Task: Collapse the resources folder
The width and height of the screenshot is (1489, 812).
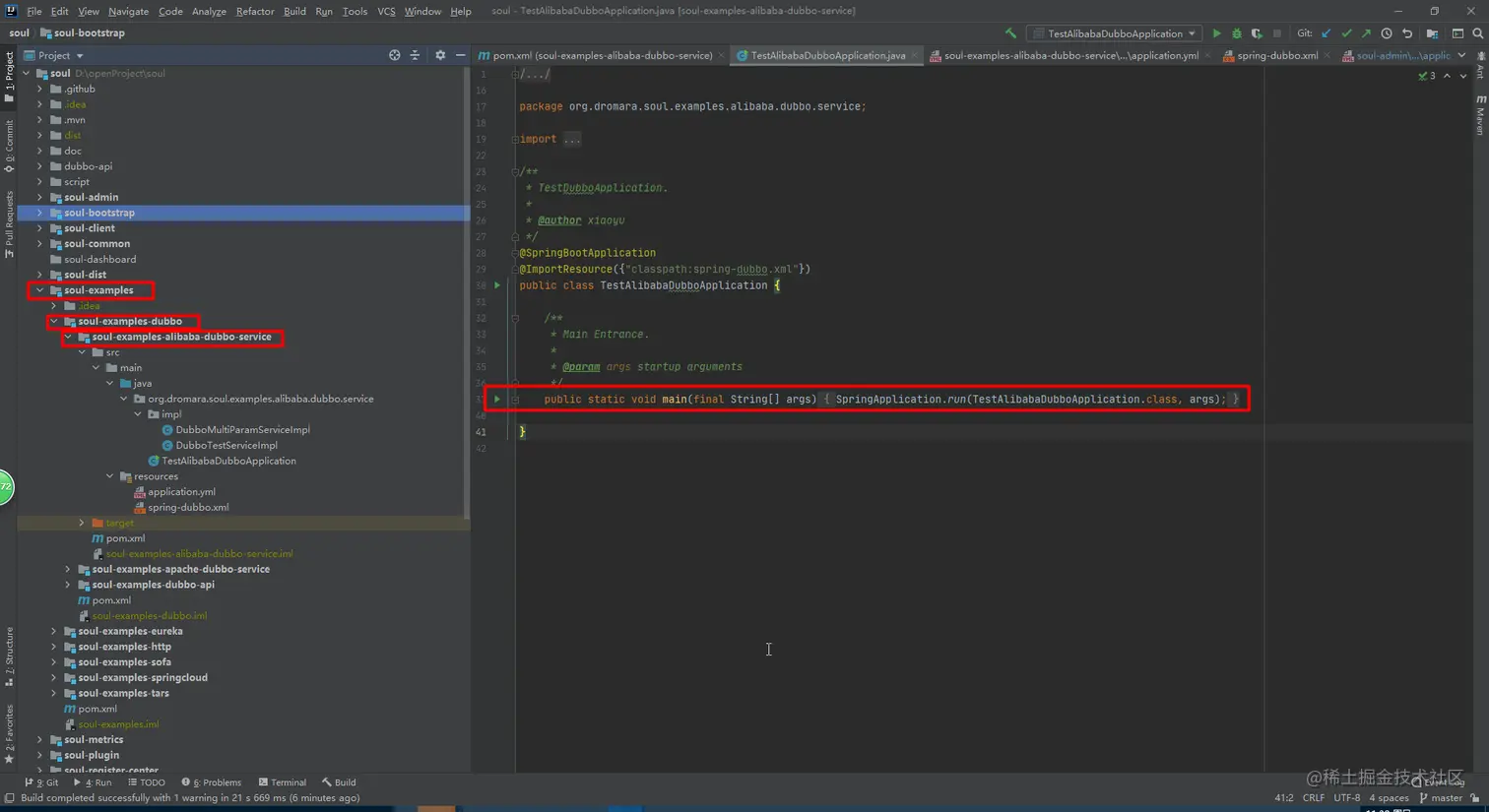Action: (109, 476)
